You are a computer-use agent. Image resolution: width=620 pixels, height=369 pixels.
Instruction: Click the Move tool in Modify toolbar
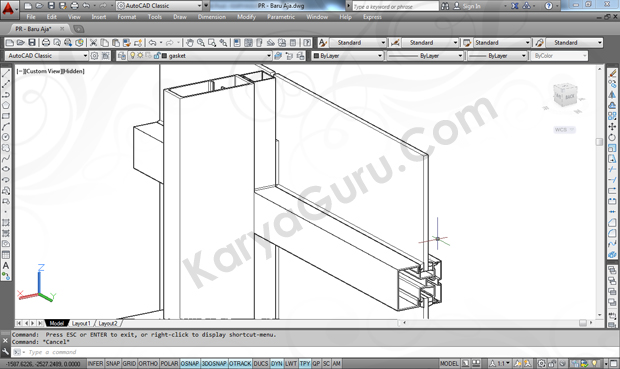click(612, 127)
